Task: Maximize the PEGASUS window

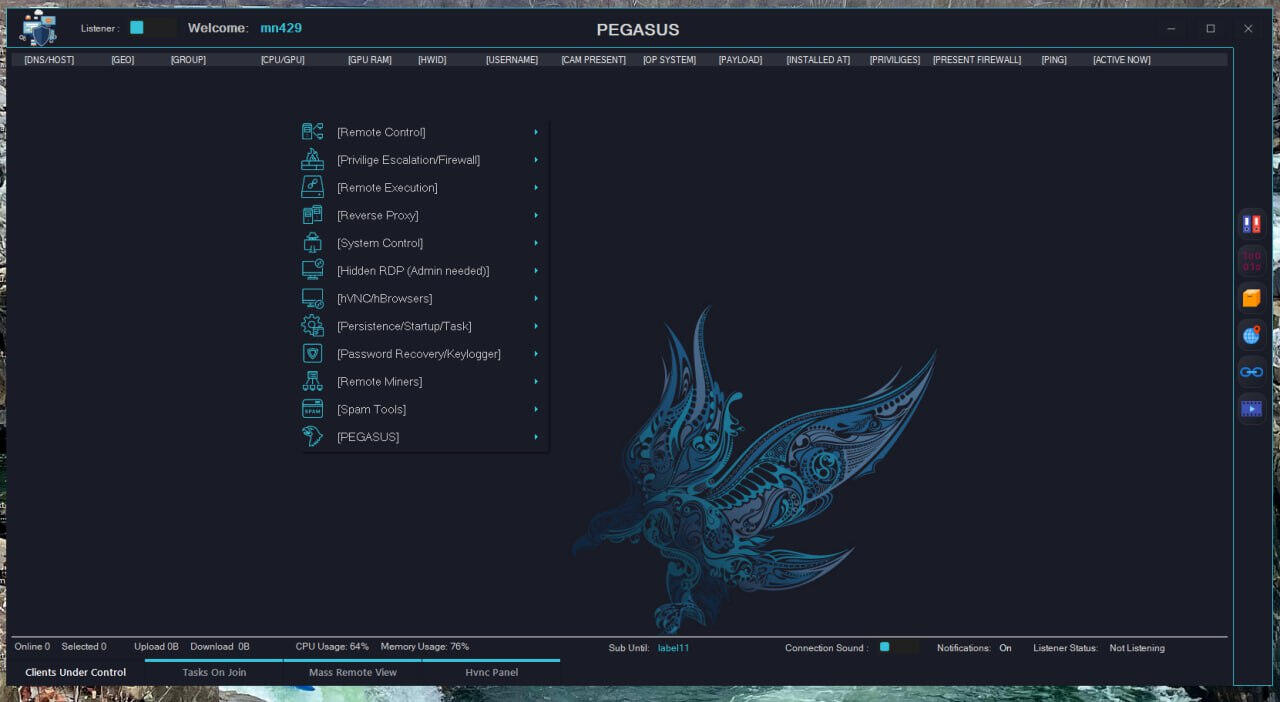Action: (1210, 29)
